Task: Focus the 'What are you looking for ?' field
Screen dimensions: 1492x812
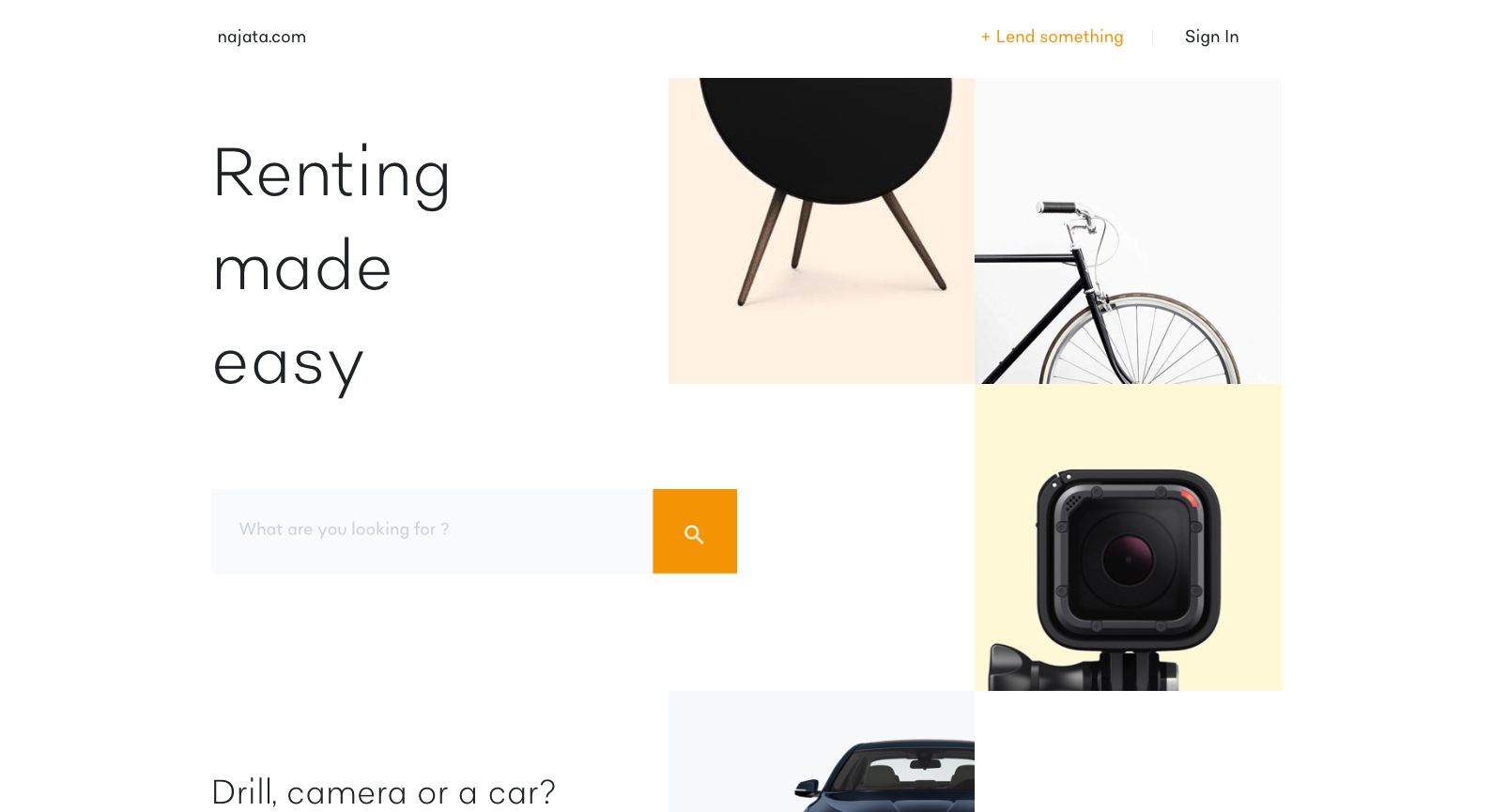Action: coord(432,531)
